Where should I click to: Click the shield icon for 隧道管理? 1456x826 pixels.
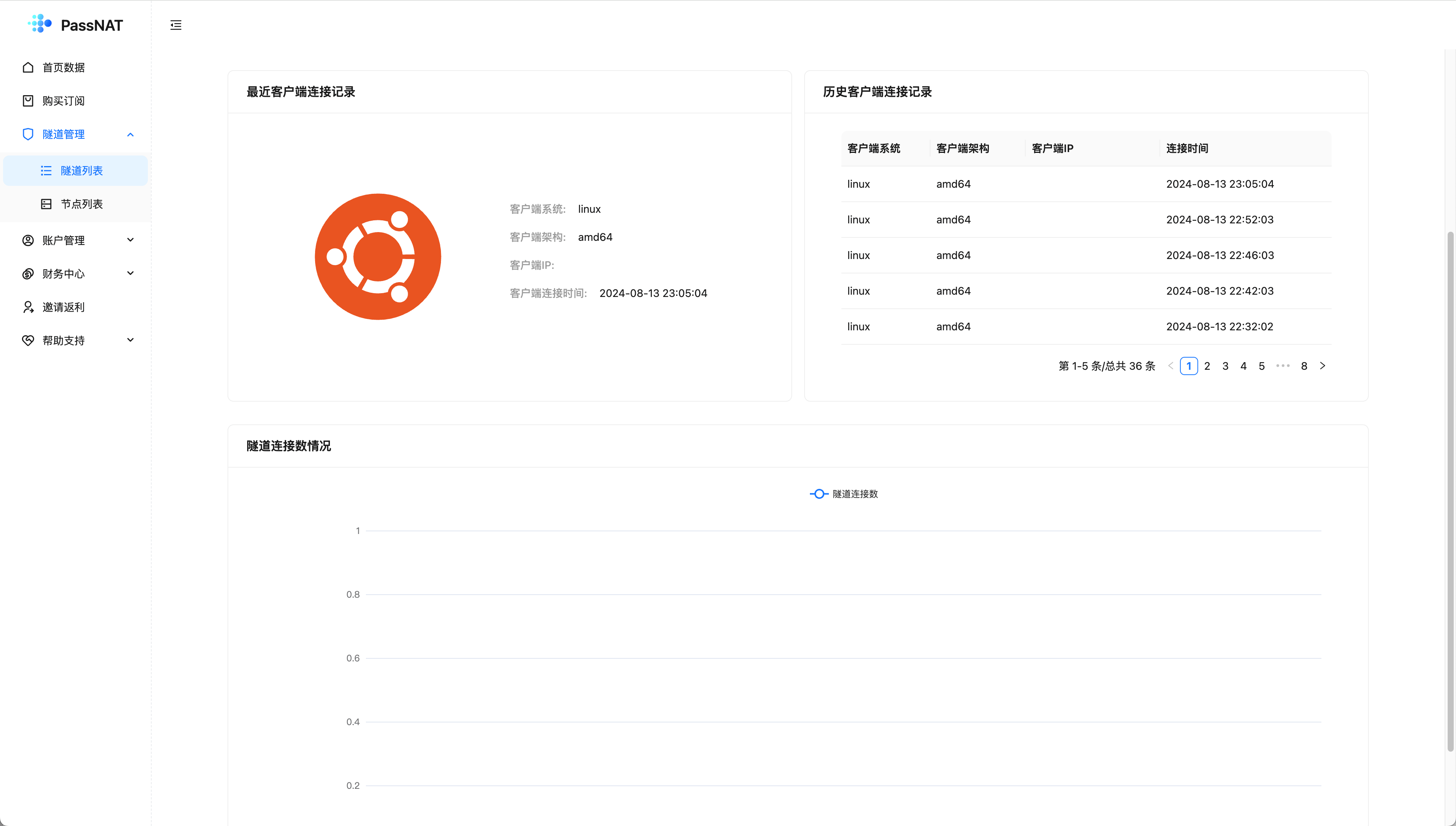pyautogui.click(x=28, y=135)
